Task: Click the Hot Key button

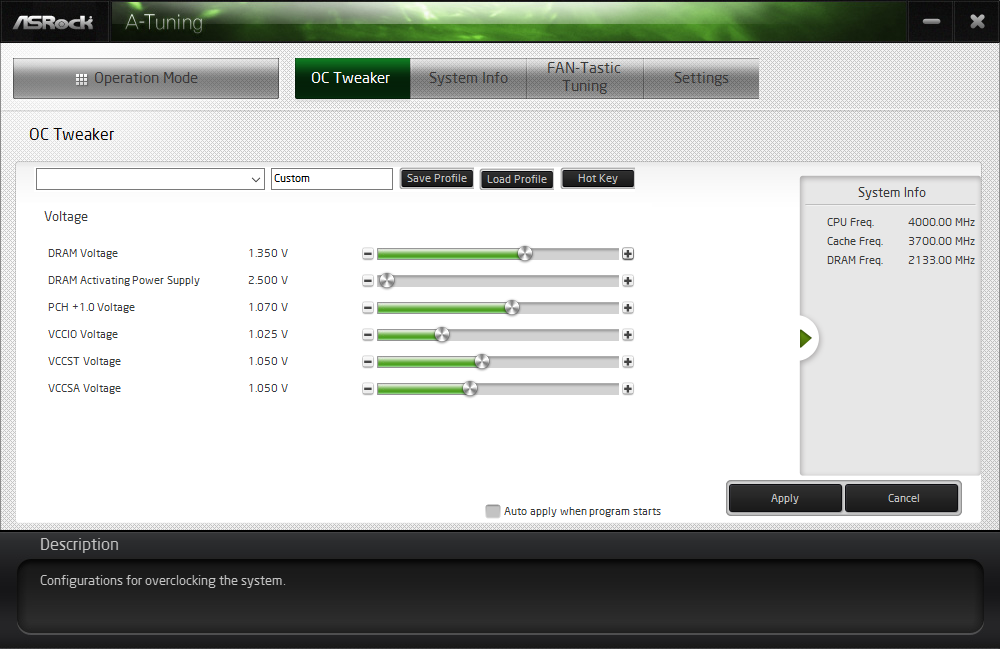Action: tap(598, 179)
